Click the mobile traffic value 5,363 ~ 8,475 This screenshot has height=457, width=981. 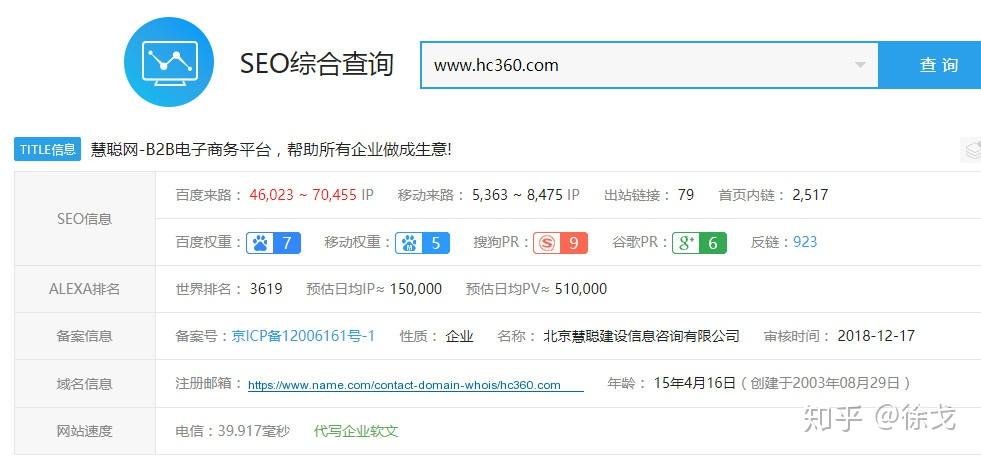[x=517, y=195]
